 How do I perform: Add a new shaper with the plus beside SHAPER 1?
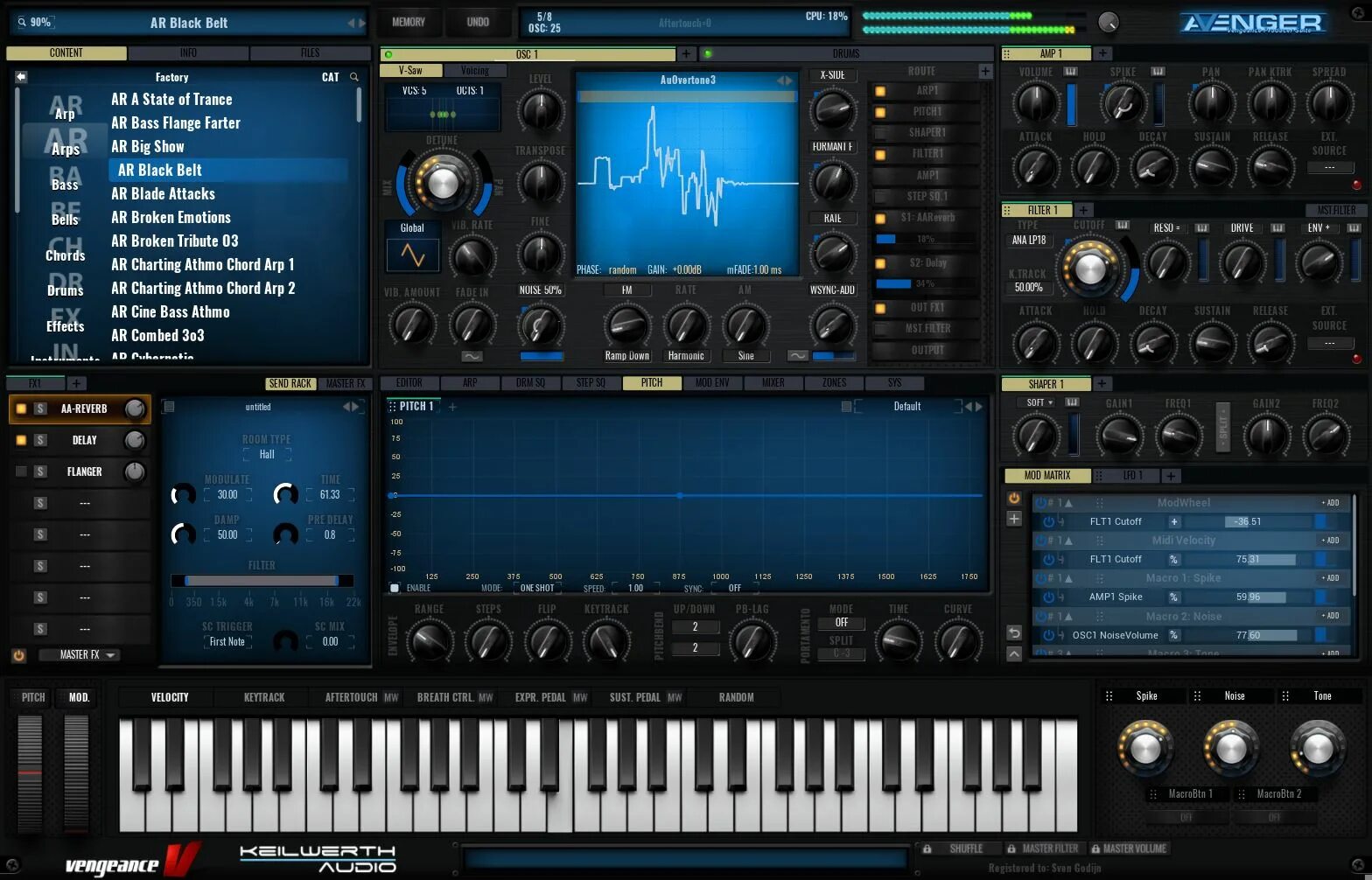pyautogui.click(x=1102, y=384)
